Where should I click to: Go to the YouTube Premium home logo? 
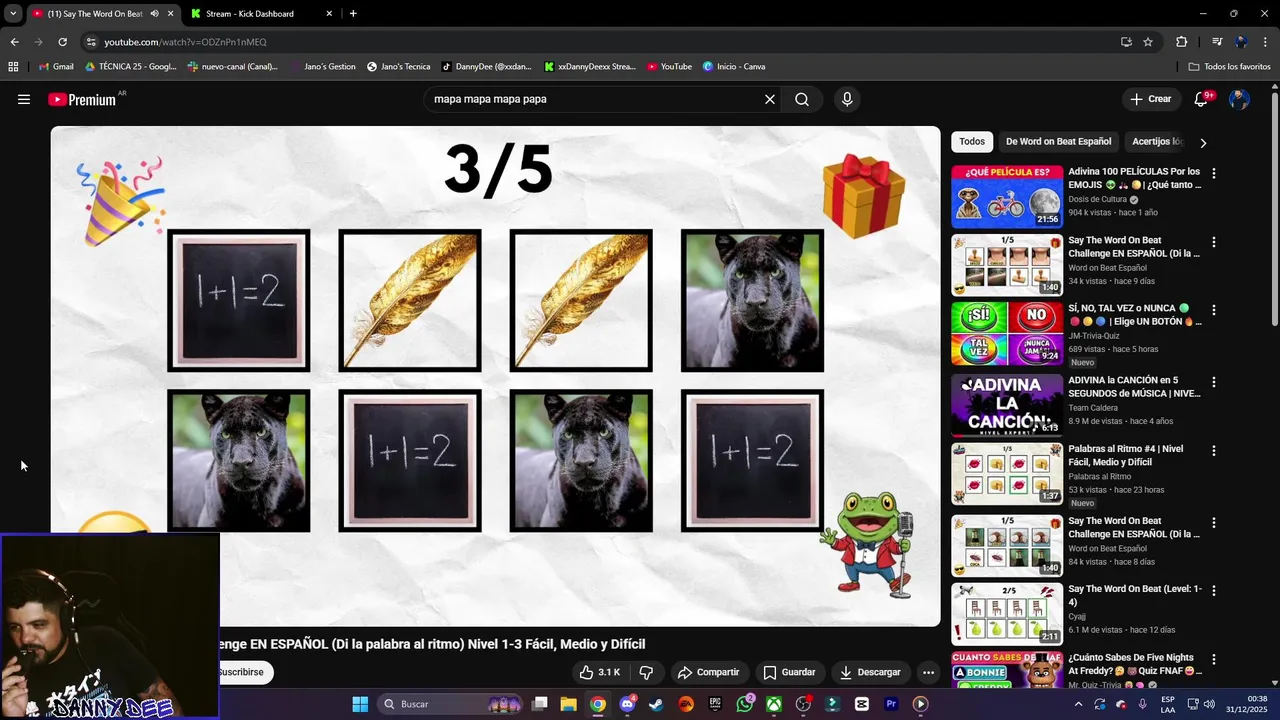click(82, 99)
